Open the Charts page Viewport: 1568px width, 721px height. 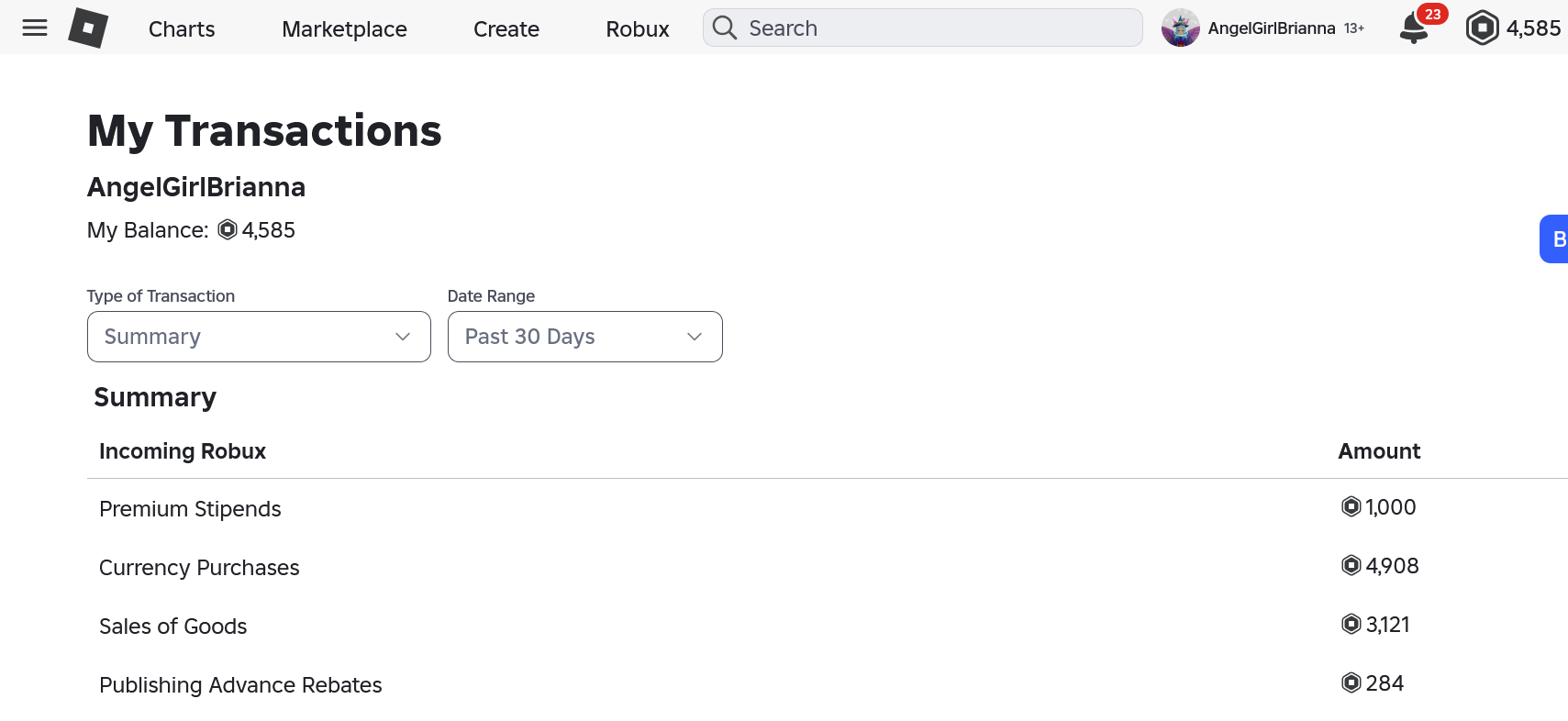pyautogui.click(x=182, y=29)
